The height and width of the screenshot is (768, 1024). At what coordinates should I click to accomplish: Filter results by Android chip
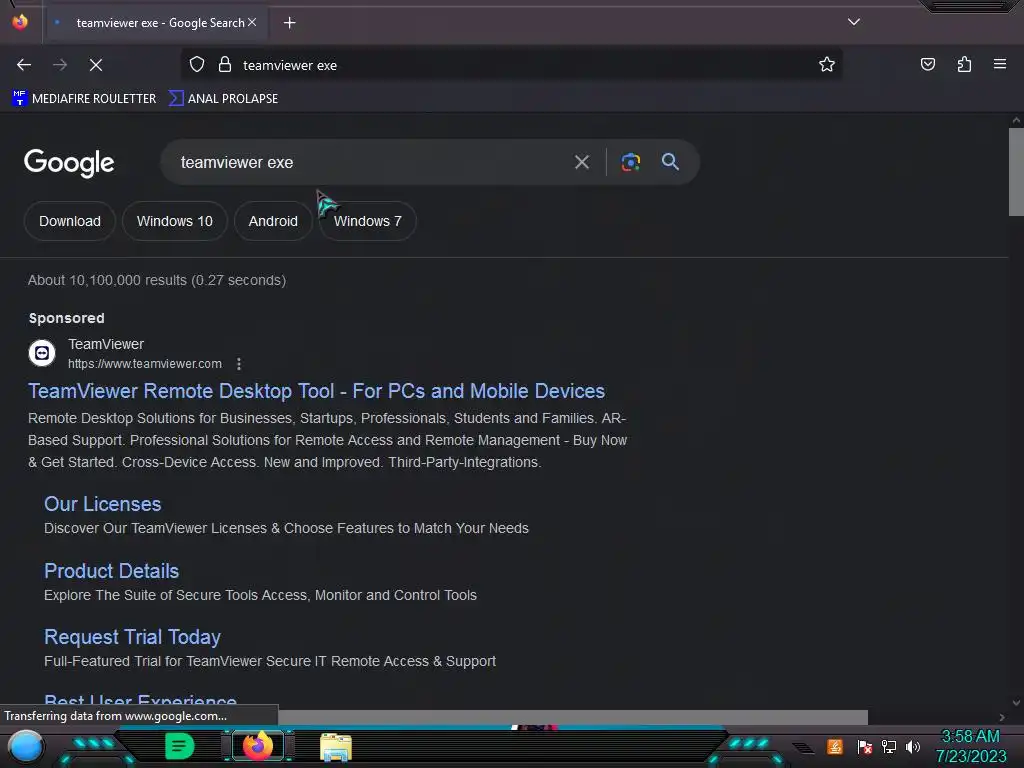pos(273,221)
